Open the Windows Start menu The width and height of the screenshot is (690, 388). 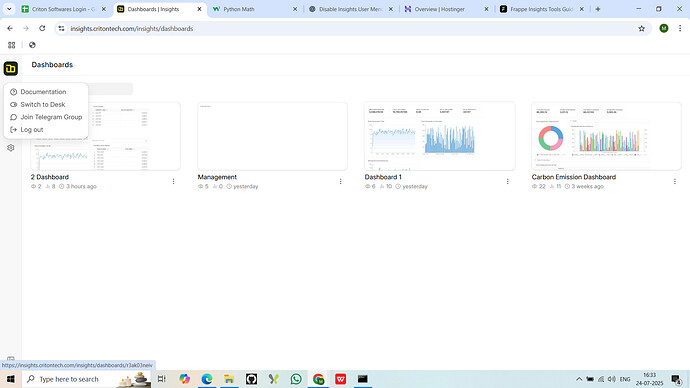point(11,379)
